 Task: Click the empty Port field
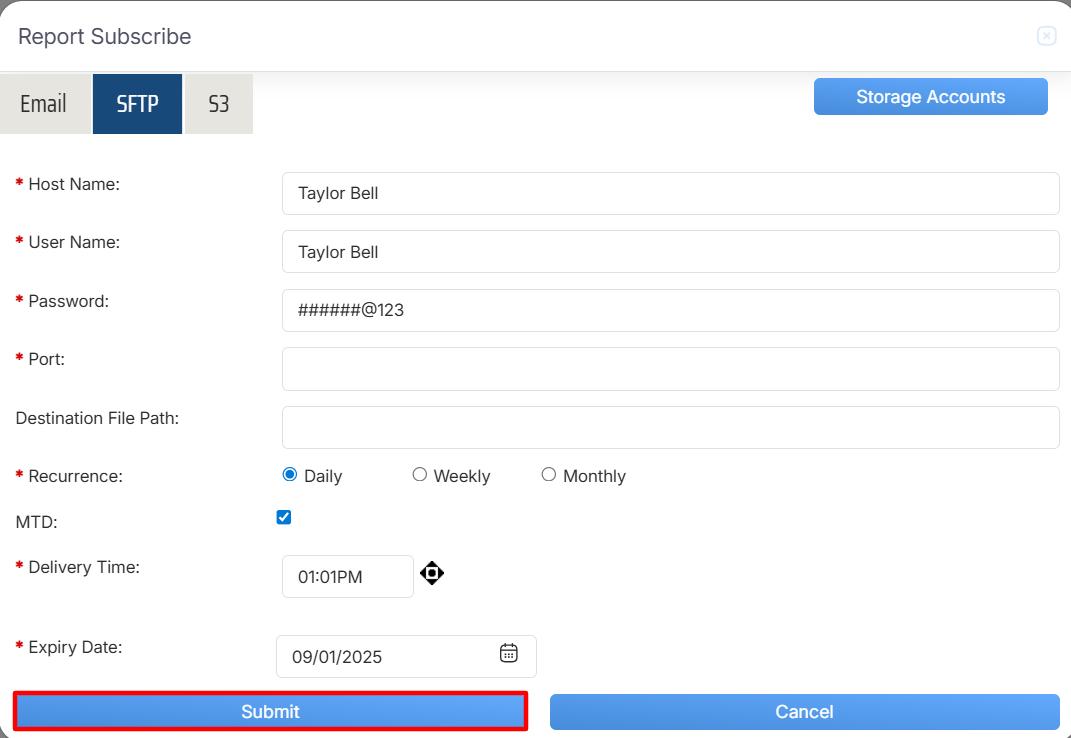click(x=670, y=369)
